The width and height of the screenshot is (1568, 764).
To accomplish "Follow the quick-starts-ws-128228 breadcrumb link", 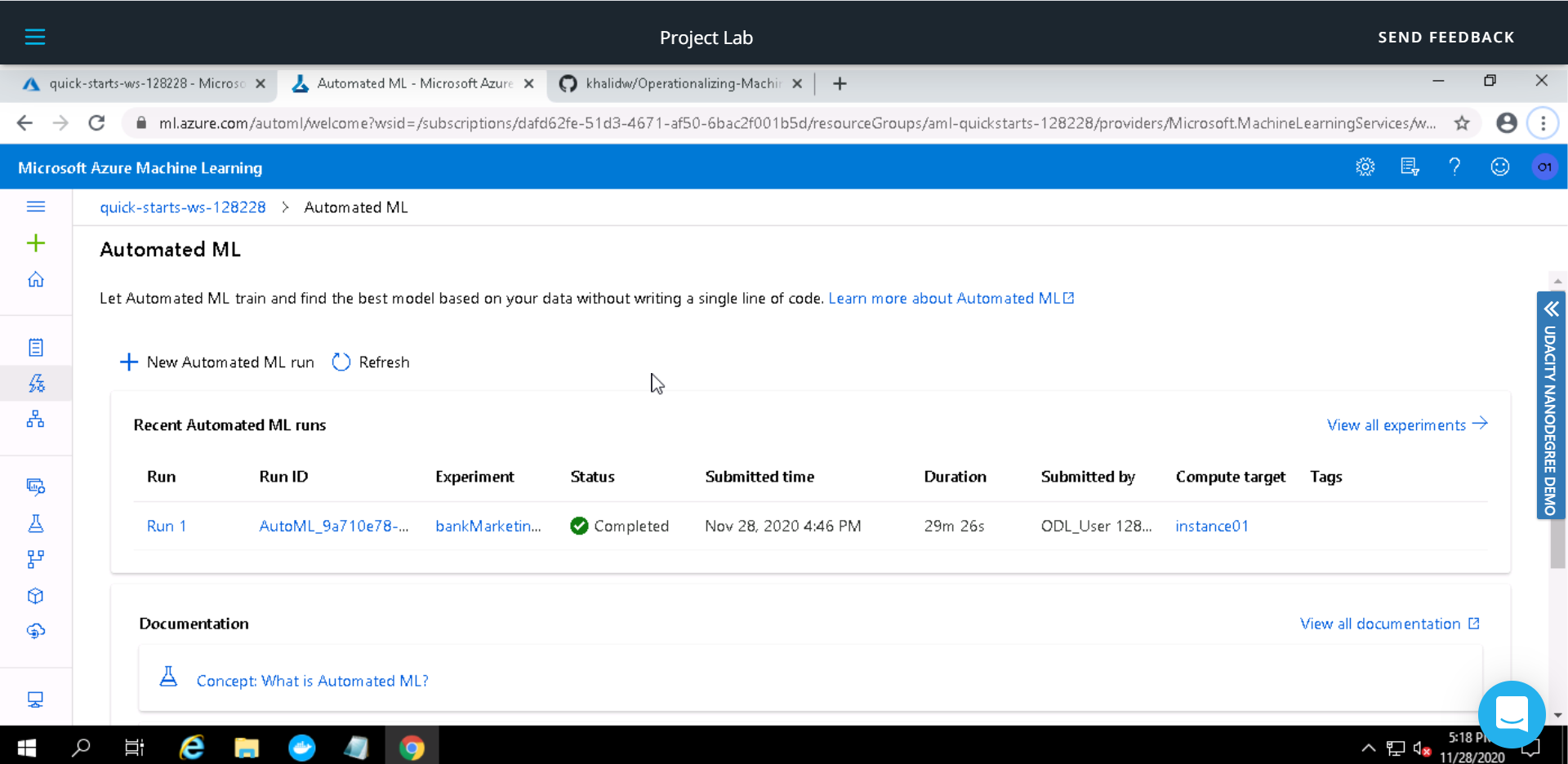I will tap(183, 207).
